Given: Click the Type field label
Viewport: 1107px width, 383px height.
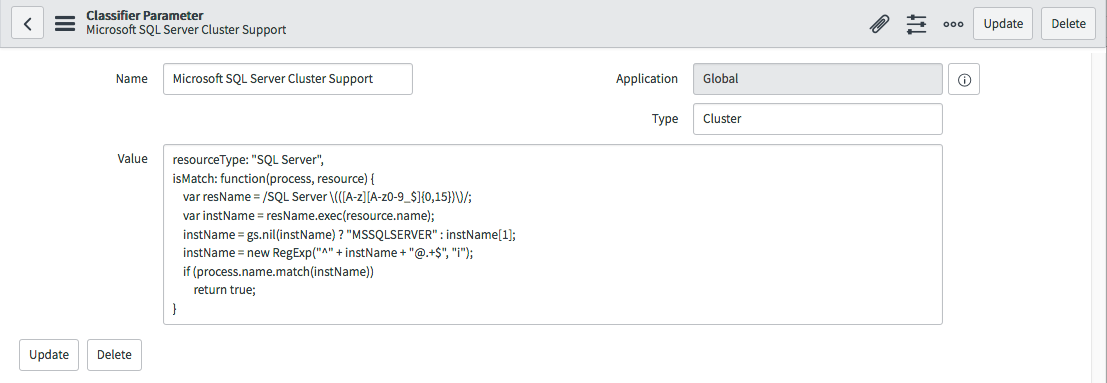Looking at the screenshot, I should coord(665,119).
